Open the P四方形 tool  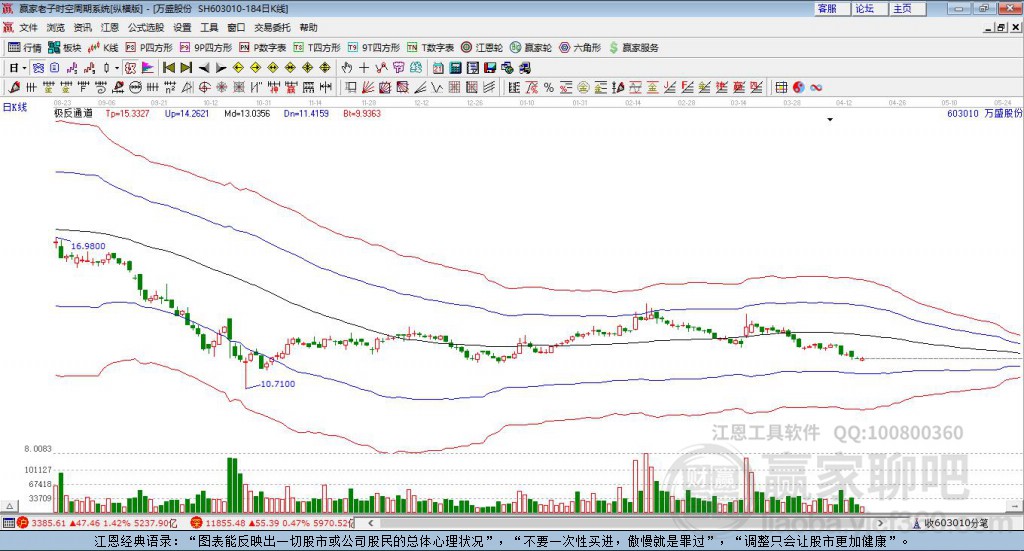pyautogui.click(x=149, y=47)
